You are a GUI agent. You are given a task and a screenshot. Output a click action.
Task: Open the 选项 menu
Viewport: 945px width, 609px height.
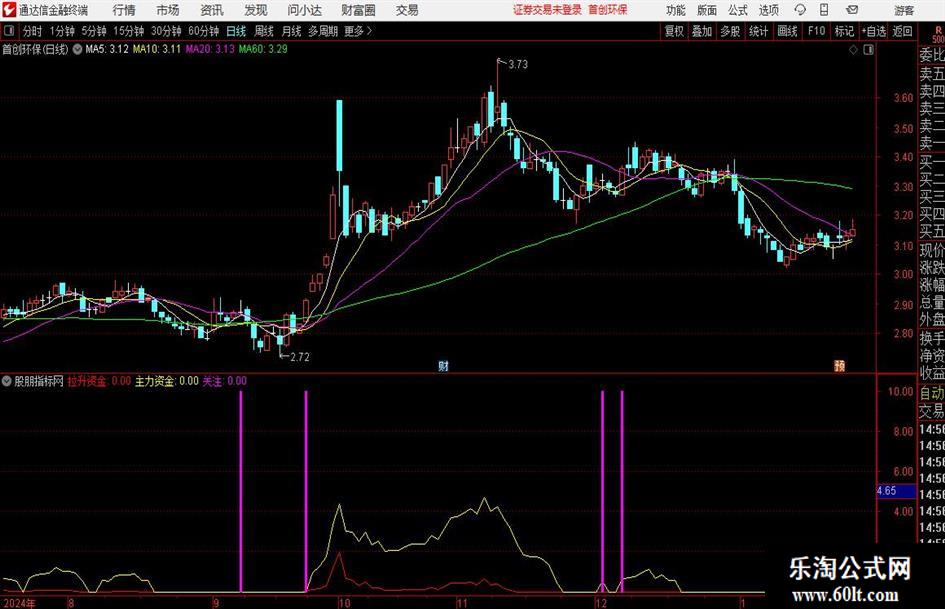click(768, 10)
